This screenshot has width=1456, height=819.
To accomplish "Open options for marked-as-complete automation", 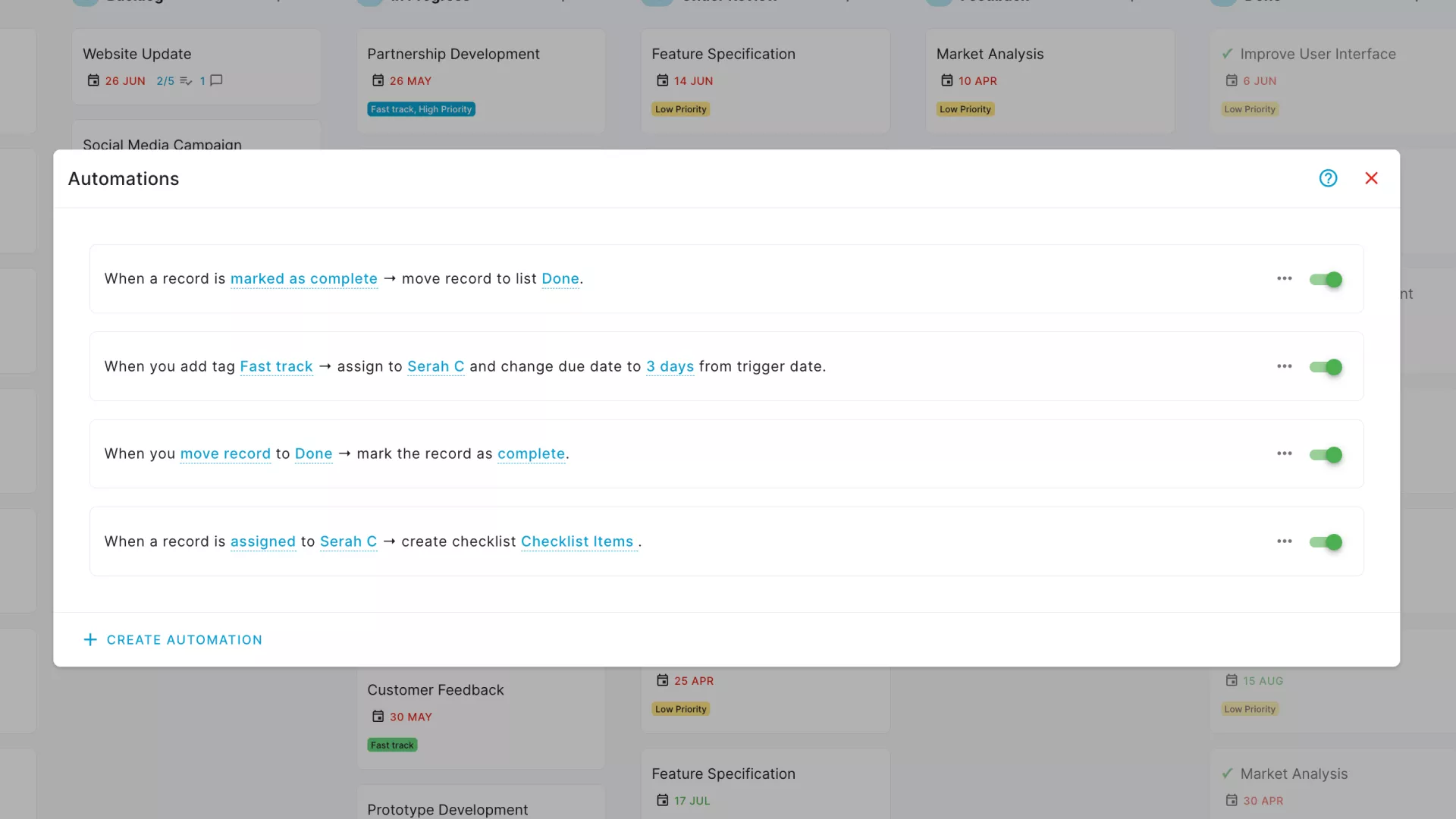I will (1284, 278).
